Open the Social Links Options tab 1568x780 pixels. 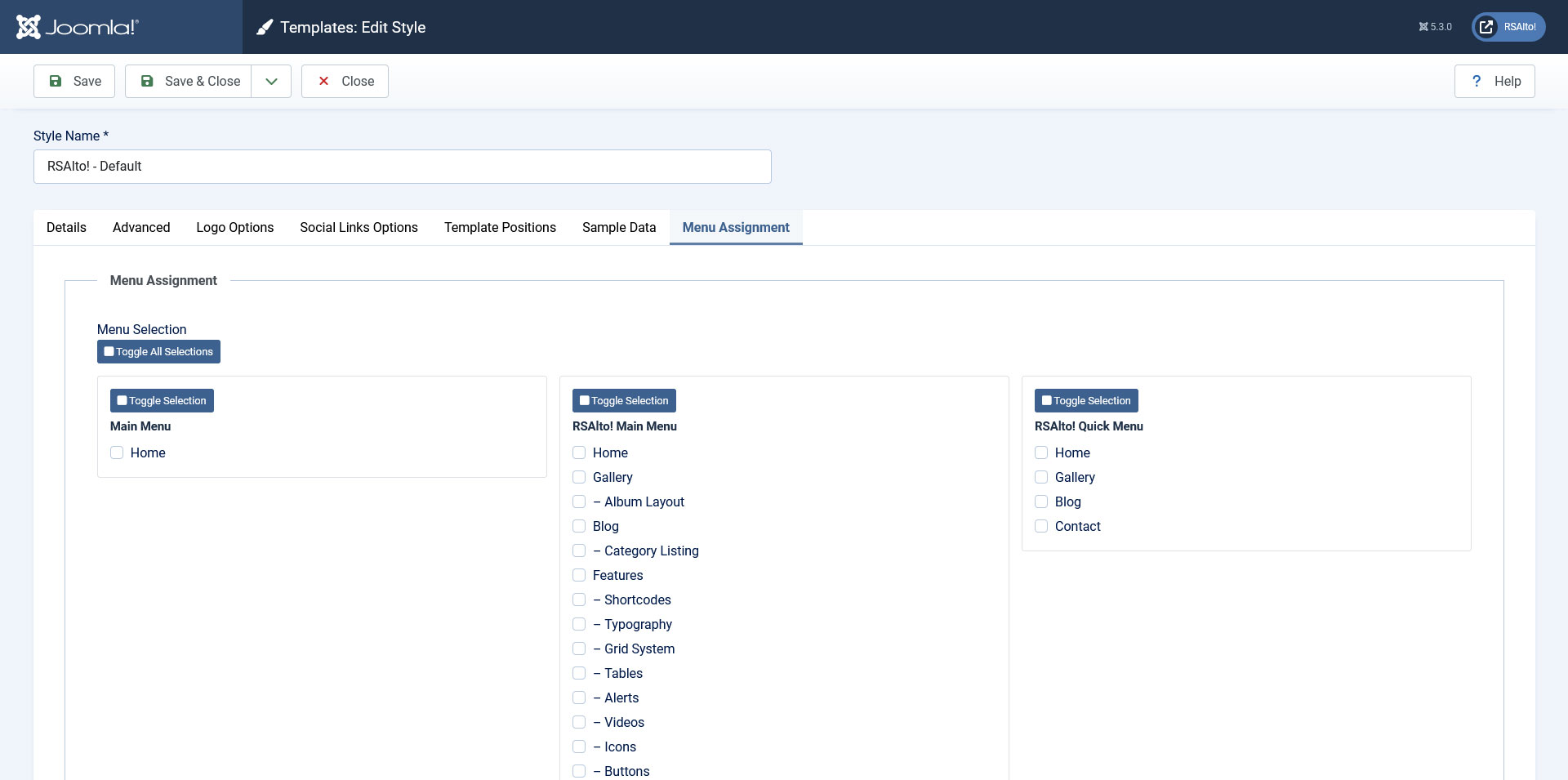[359, 227]
